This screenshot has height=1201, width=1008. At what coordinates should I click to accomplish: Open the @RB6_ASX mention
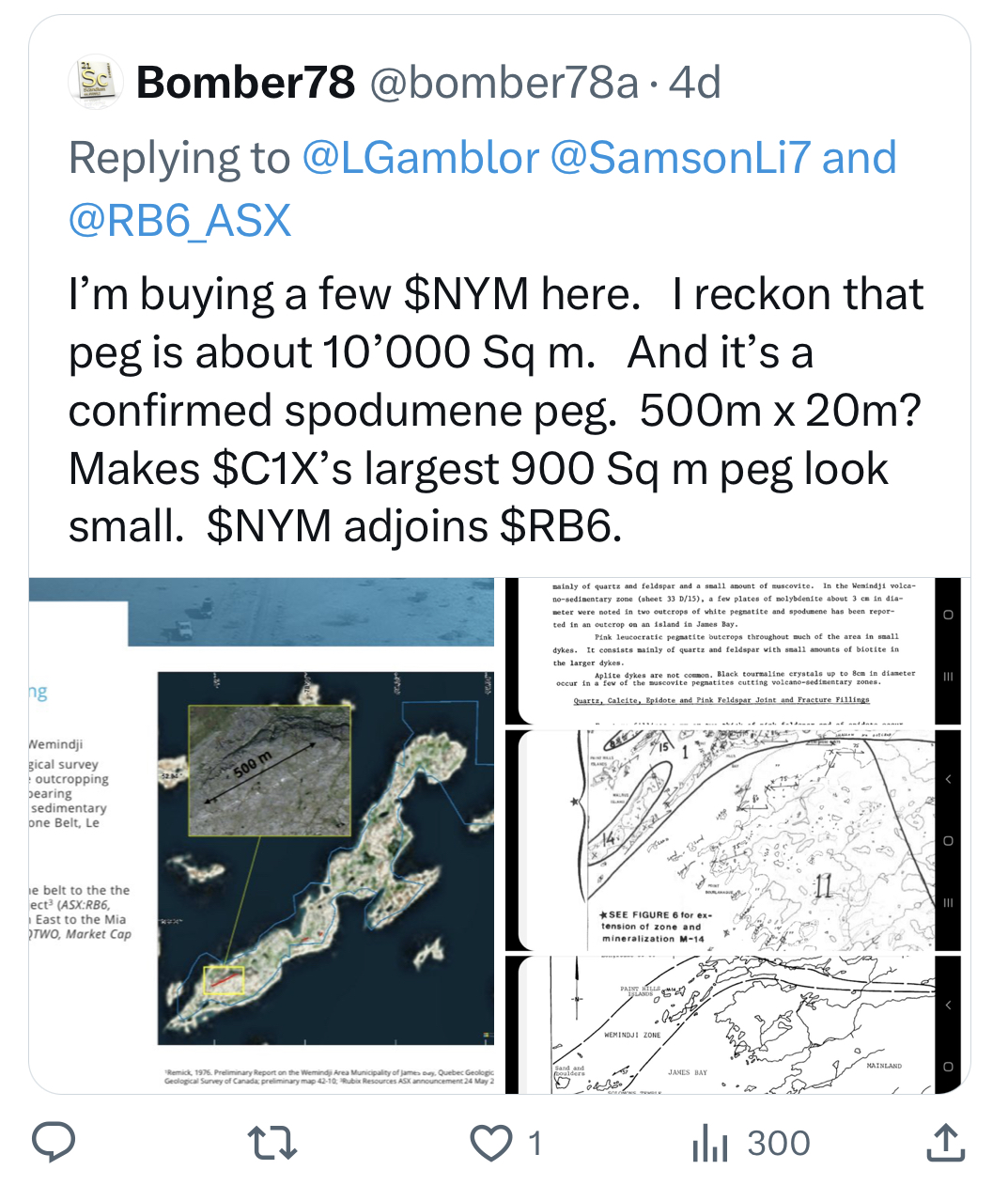(180, 221)
